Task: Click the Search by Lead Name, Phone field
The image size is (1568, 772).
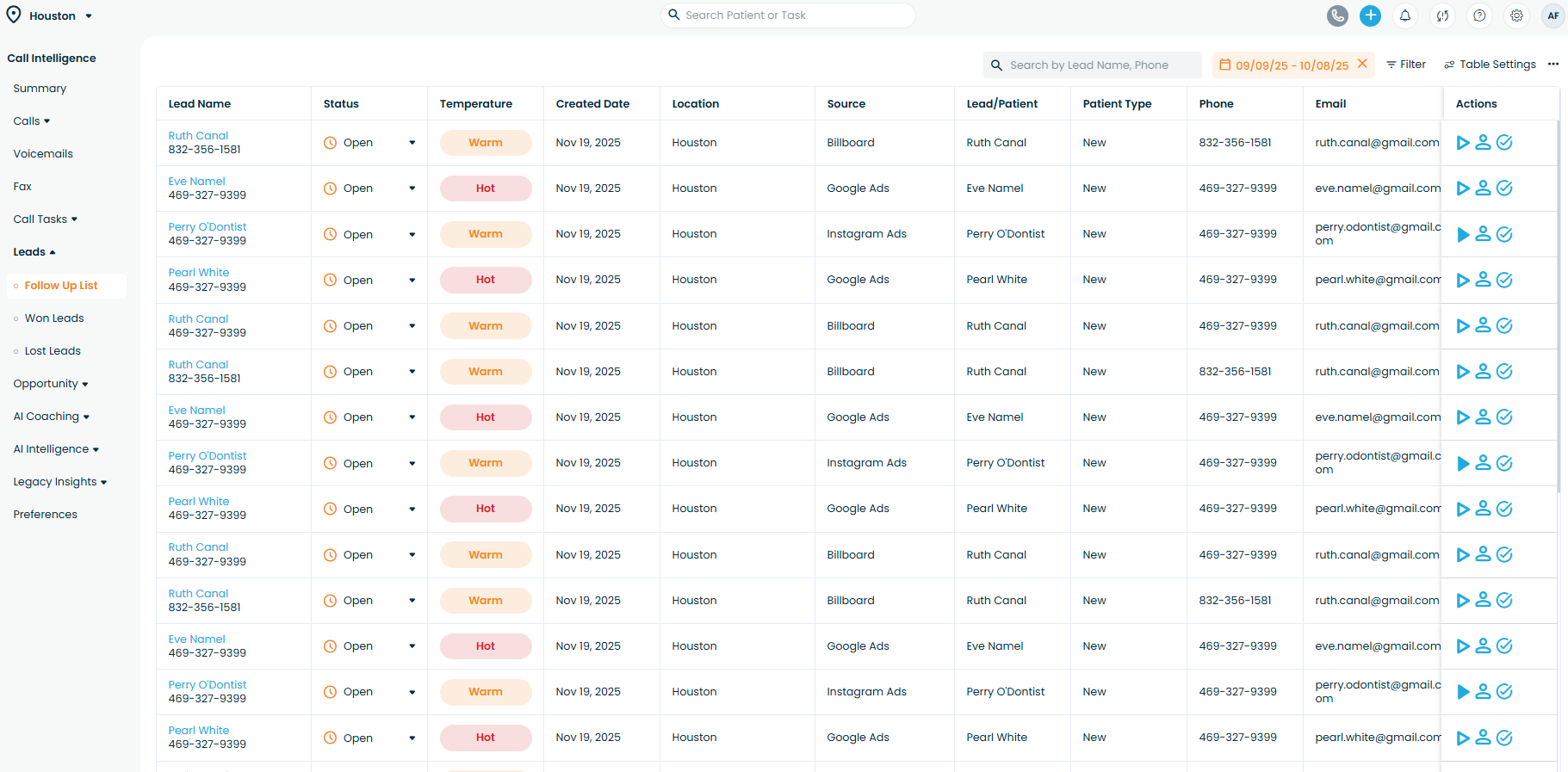Action: coord(1092,65)
